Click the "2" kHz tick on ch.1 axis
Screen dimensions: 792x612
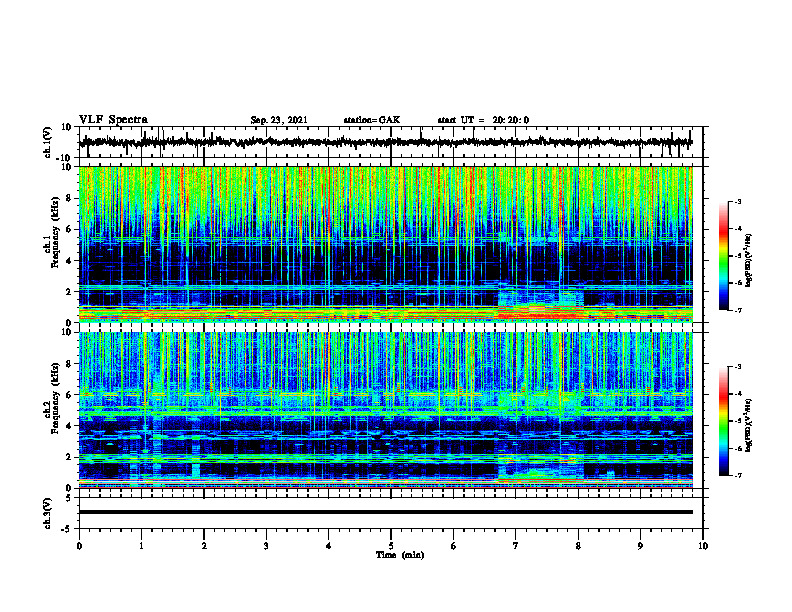(70, 292)
